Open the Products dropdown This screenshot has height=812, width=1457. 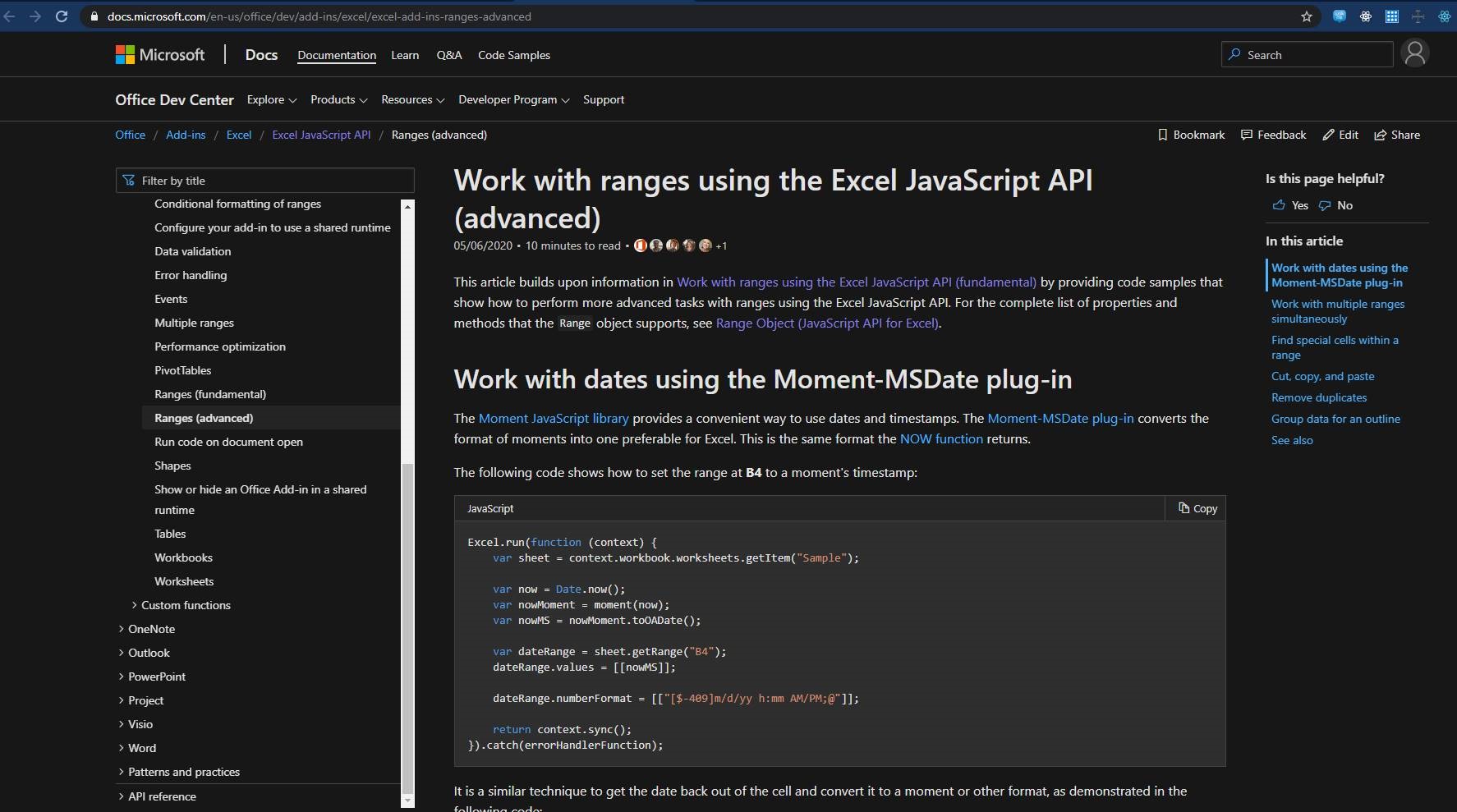338,99
